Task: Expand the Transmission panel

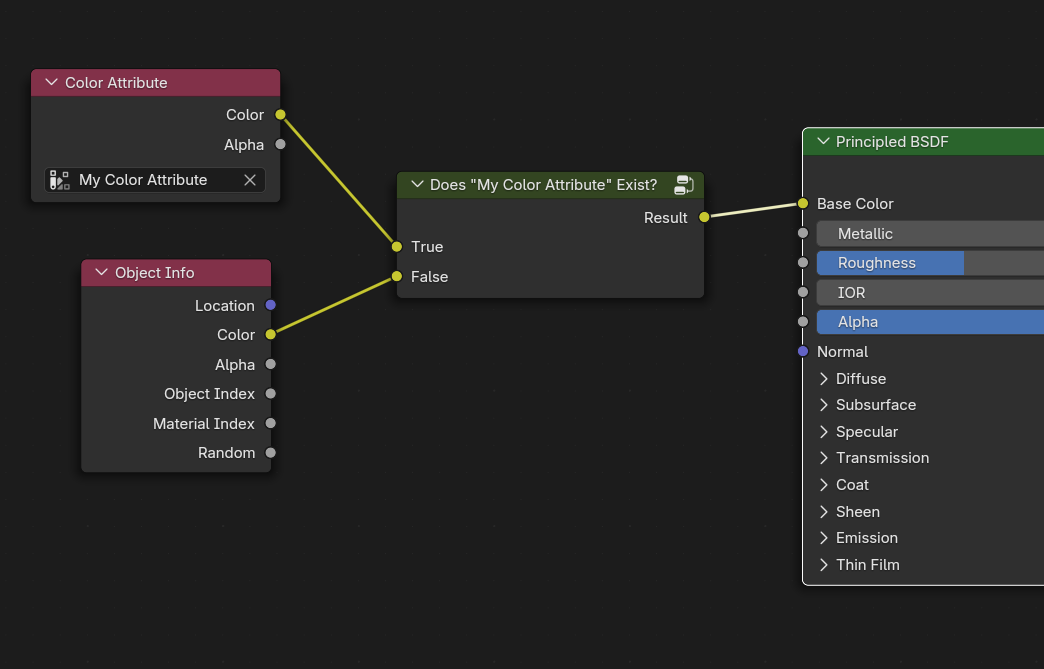Action: coord(824,458)
